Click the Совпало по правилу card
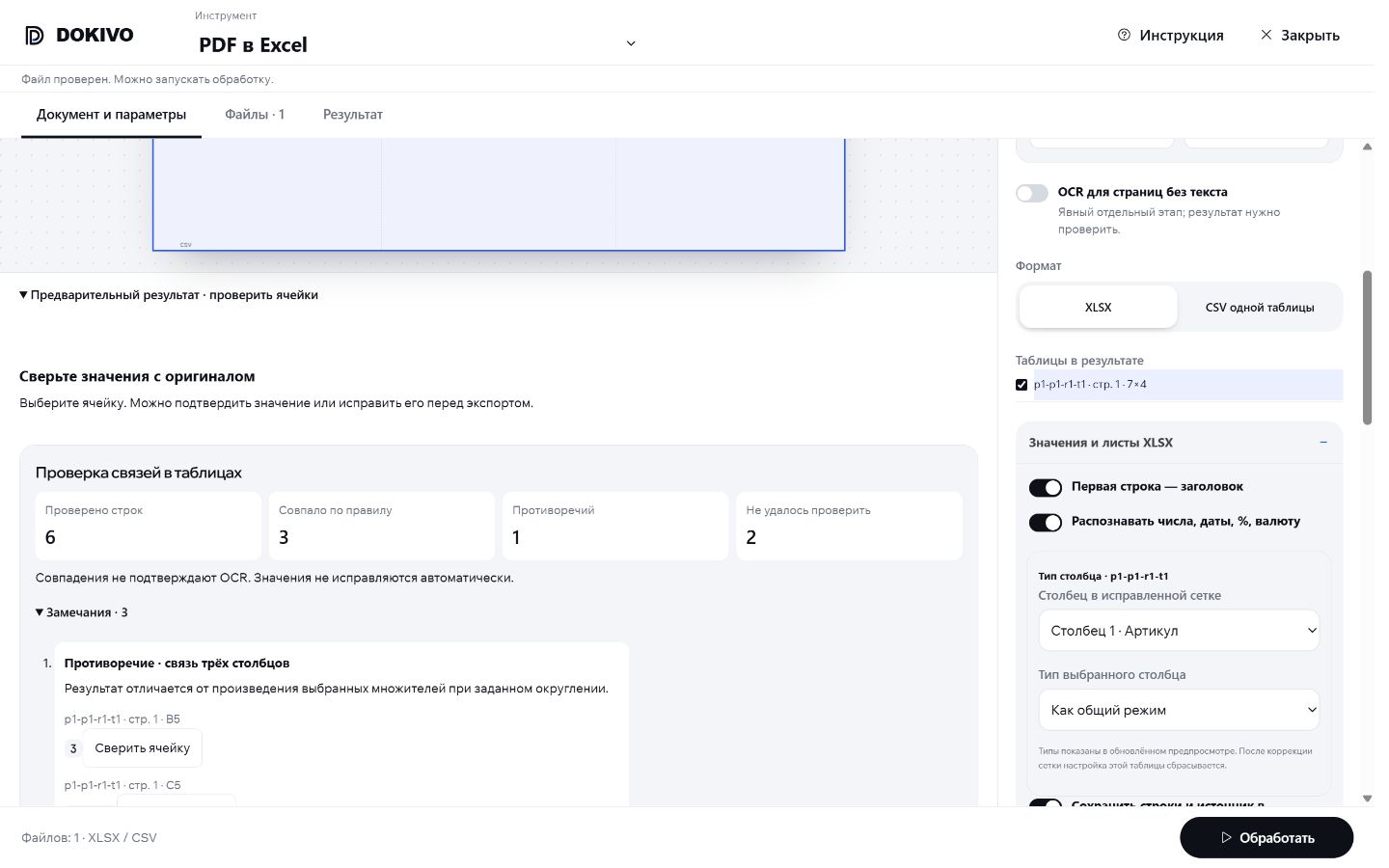Viewport: 1389px width, 868px height. (x=382, y=526)
